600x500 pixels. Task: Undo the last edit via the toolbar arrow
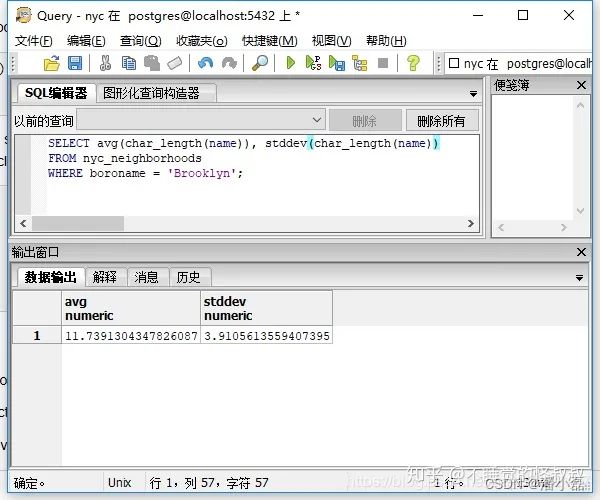[x=205, y=63]
